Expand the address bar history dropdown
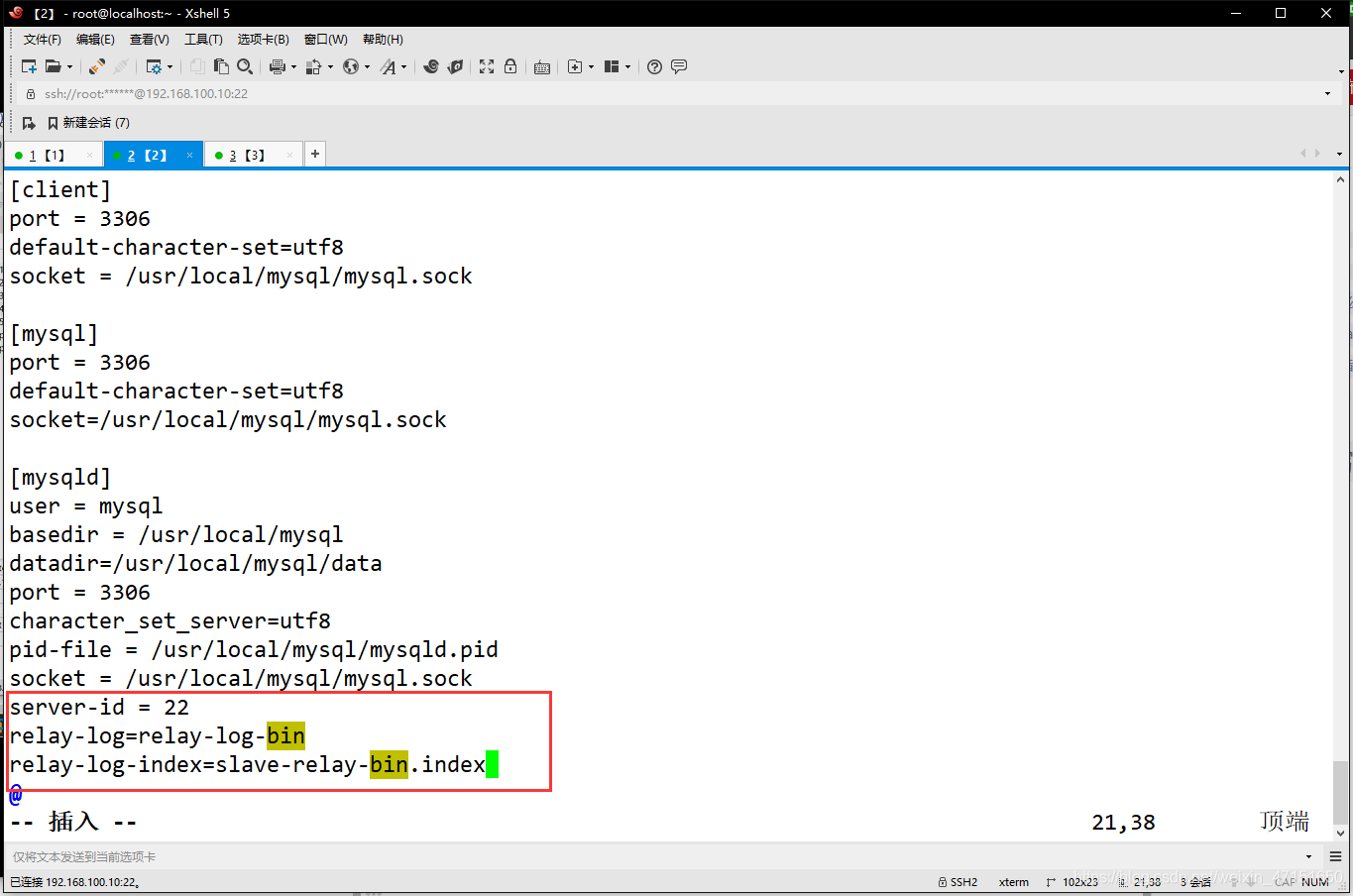The width and height of the screenshot is (1353, 896). coord(1327,93)
